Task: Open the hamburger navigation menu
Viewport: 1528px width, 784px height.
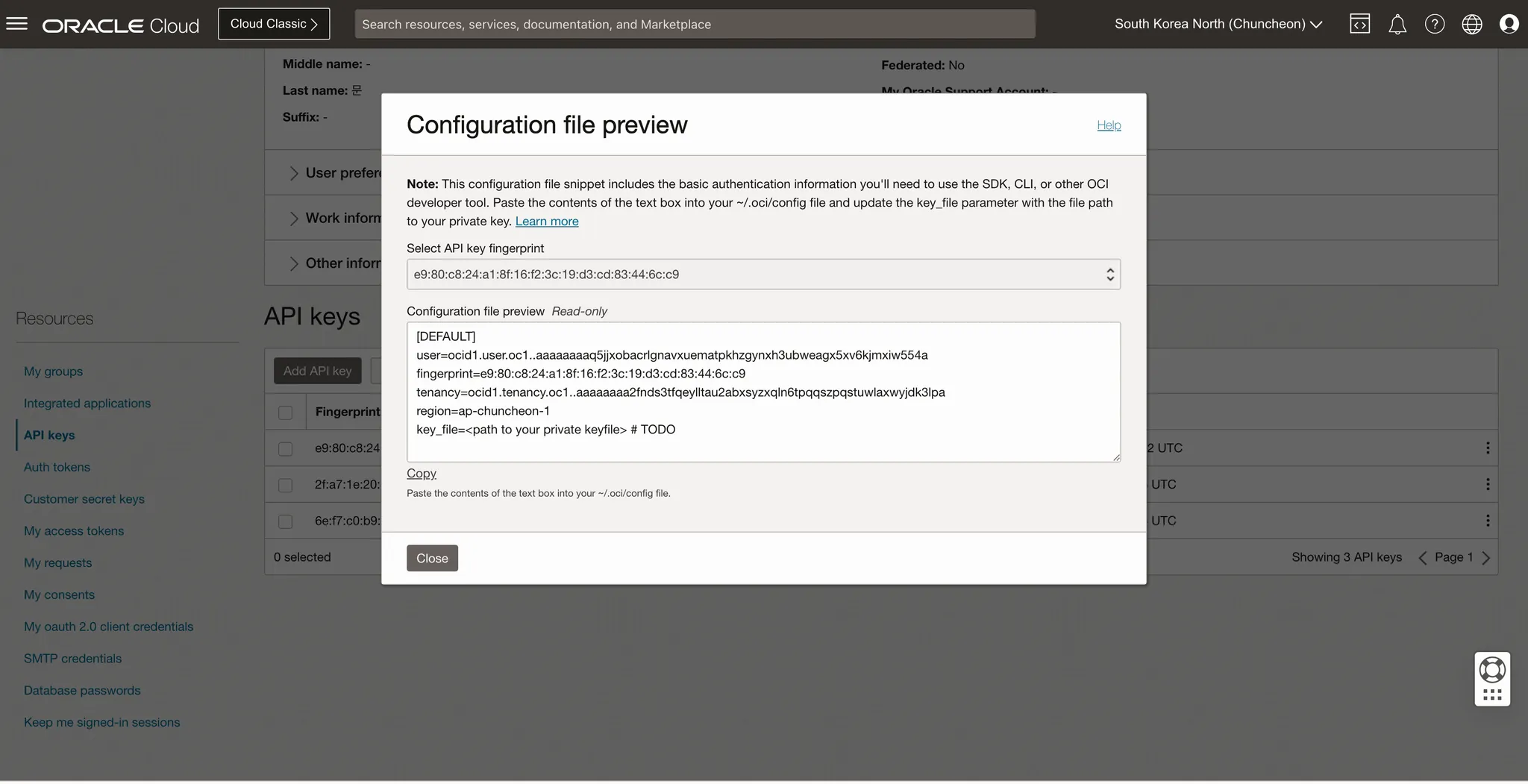Action: [x=16, y=24]
